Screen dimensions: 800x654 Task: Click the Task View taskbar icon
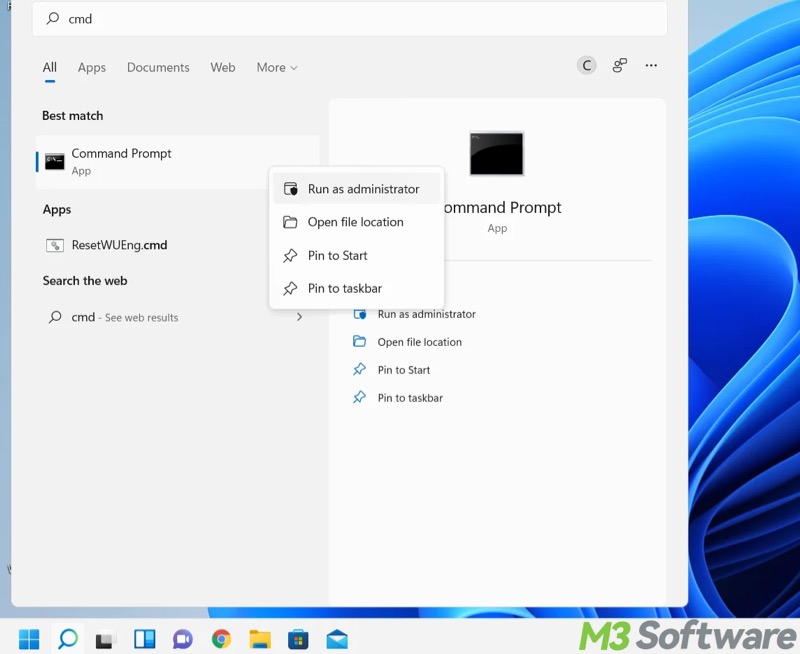pyautogui.click(x=106, y=639)
